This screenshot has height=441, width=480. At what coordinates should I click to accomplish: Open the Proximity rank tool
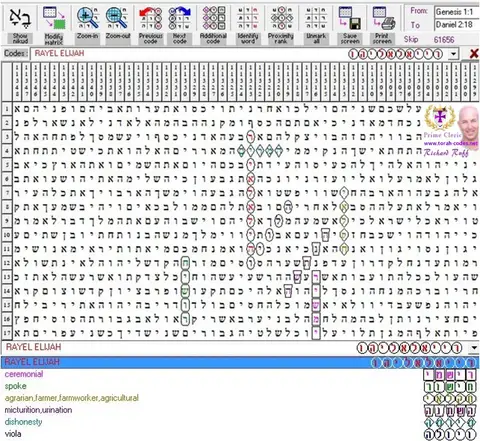[281, 18]
